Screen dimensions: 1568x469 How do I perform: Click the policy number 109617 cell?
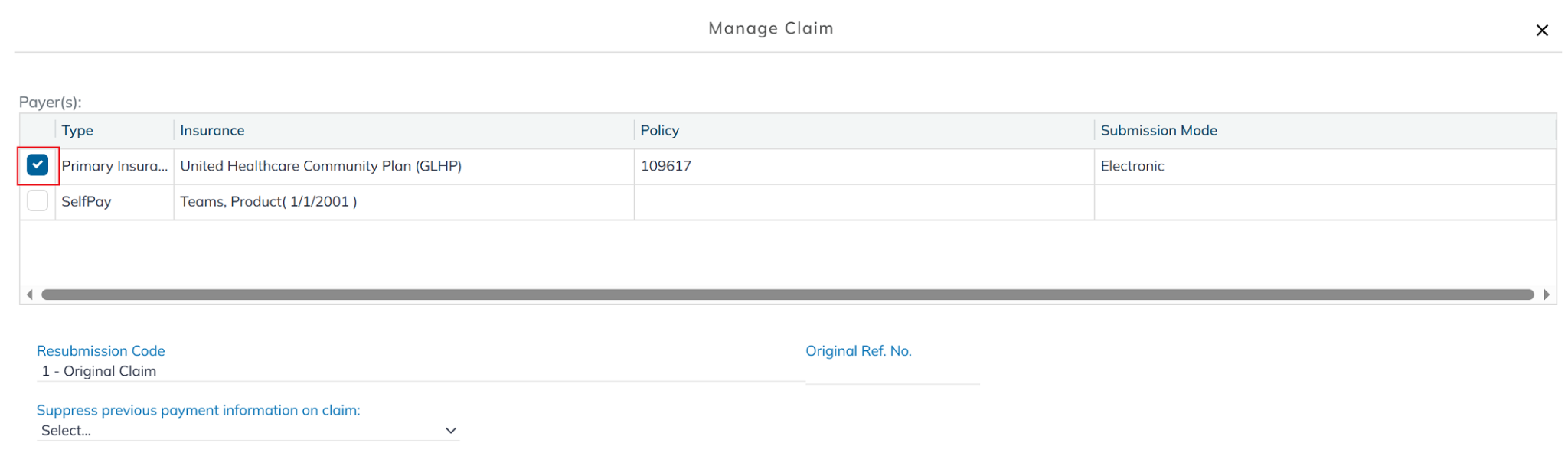pos(665,166)
